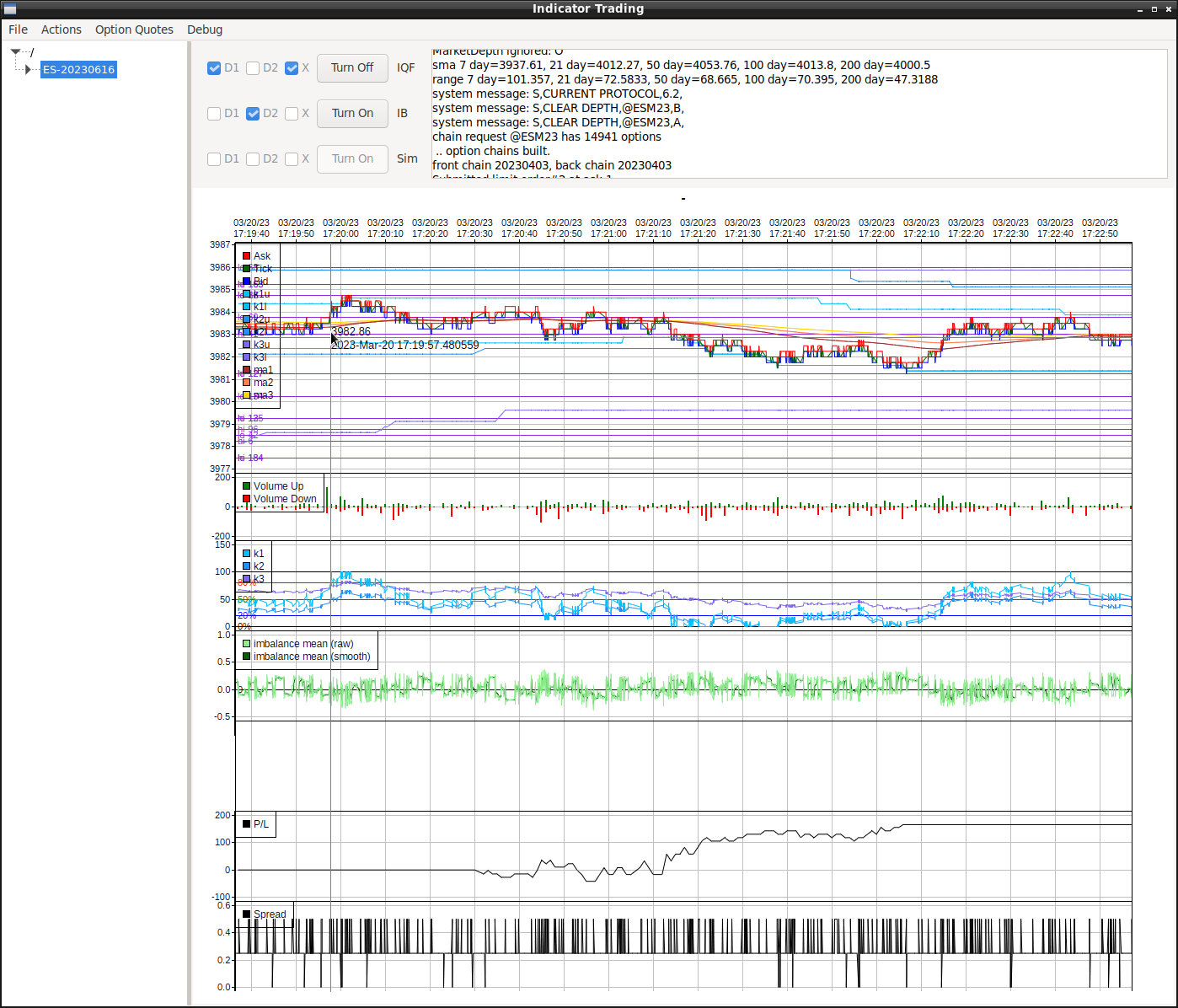Viewport: 1178px width, 1008px height.
Task: Click "imbalance mean (raw)" legend entry
Action: [297, 644]
